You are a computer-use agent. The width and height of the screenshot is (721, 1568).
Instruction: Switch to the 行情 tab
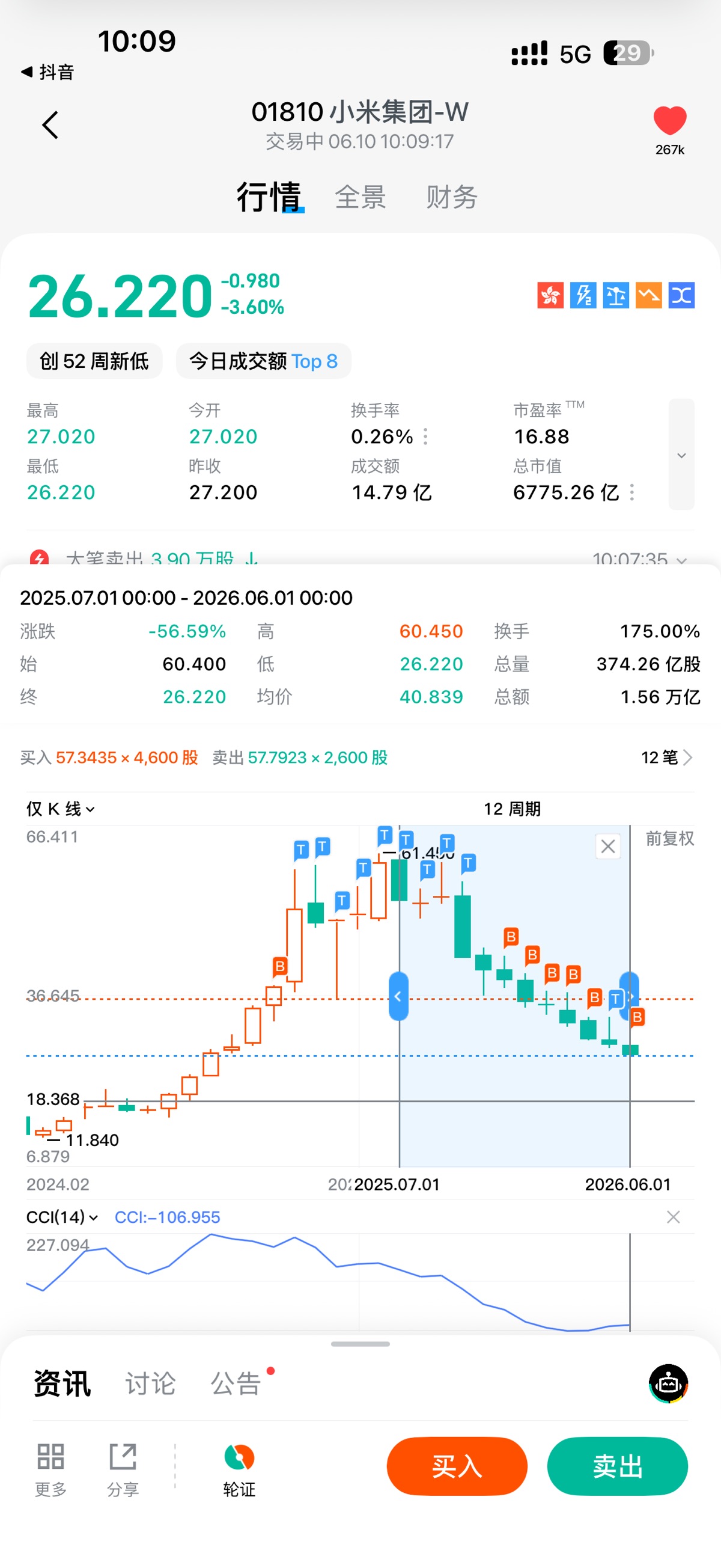click(269, 197)
